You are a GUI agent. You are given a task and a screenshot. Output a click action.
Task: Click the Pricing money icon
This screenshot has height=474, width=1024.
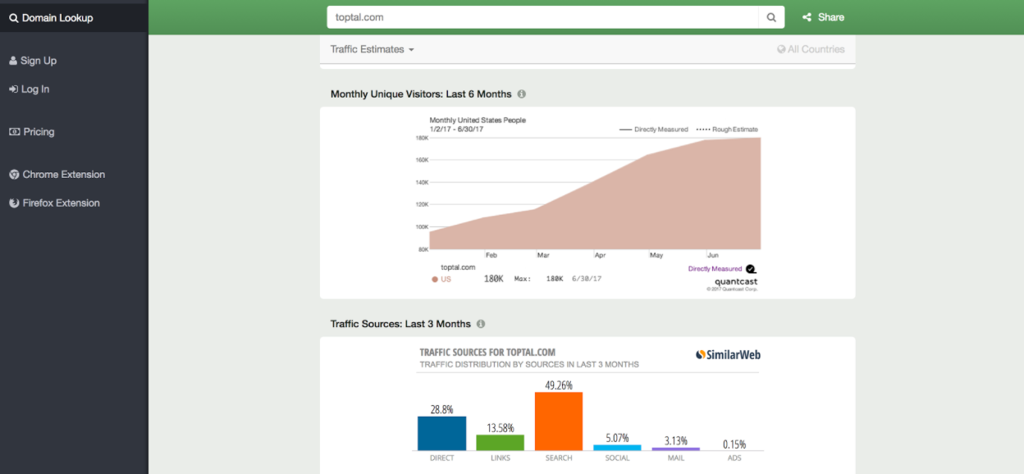[14, 132]
